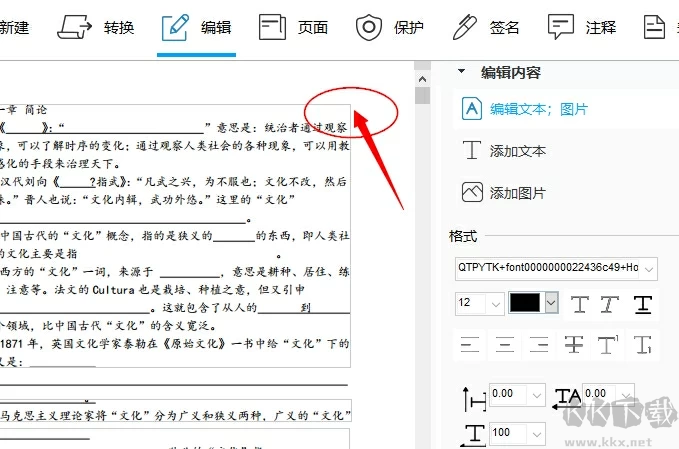679x449 pixels.
Task: Open the font size 12 dropdown
Action: tap(494, 303)
